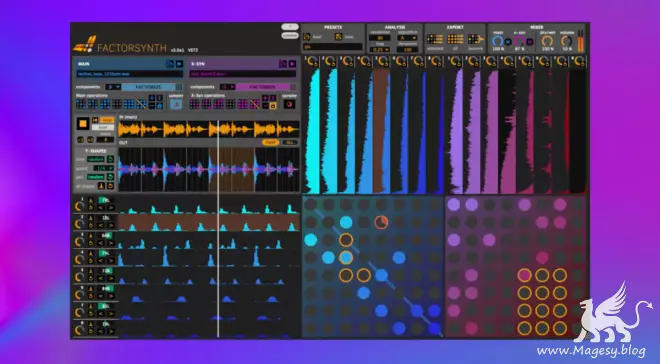Open the T-SHAPES 1/4 speed dropdown
The image size is (660, 364).
(x=104, y=168)
